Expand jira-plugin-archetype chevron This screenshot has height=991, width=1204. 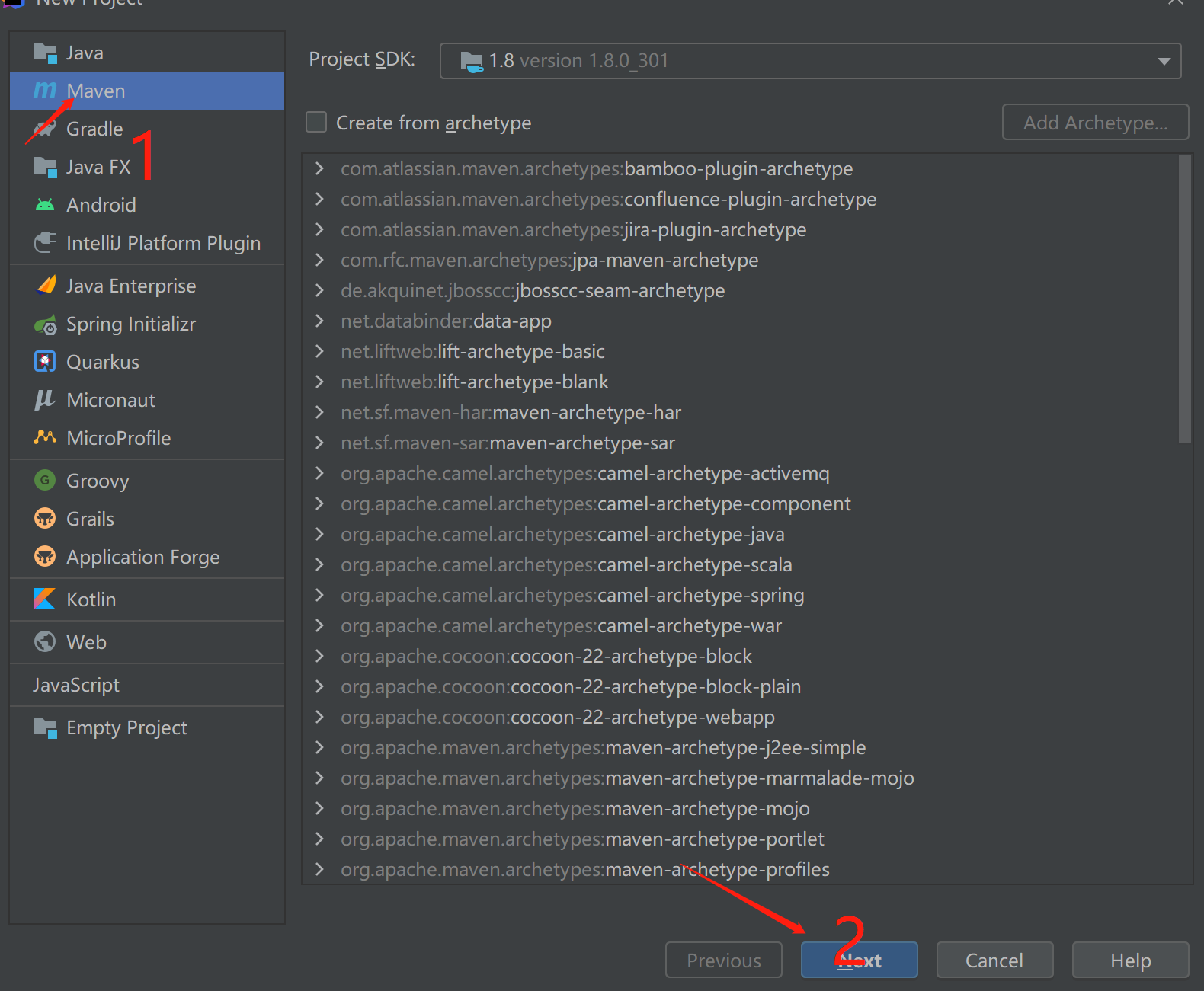(320, 229)
